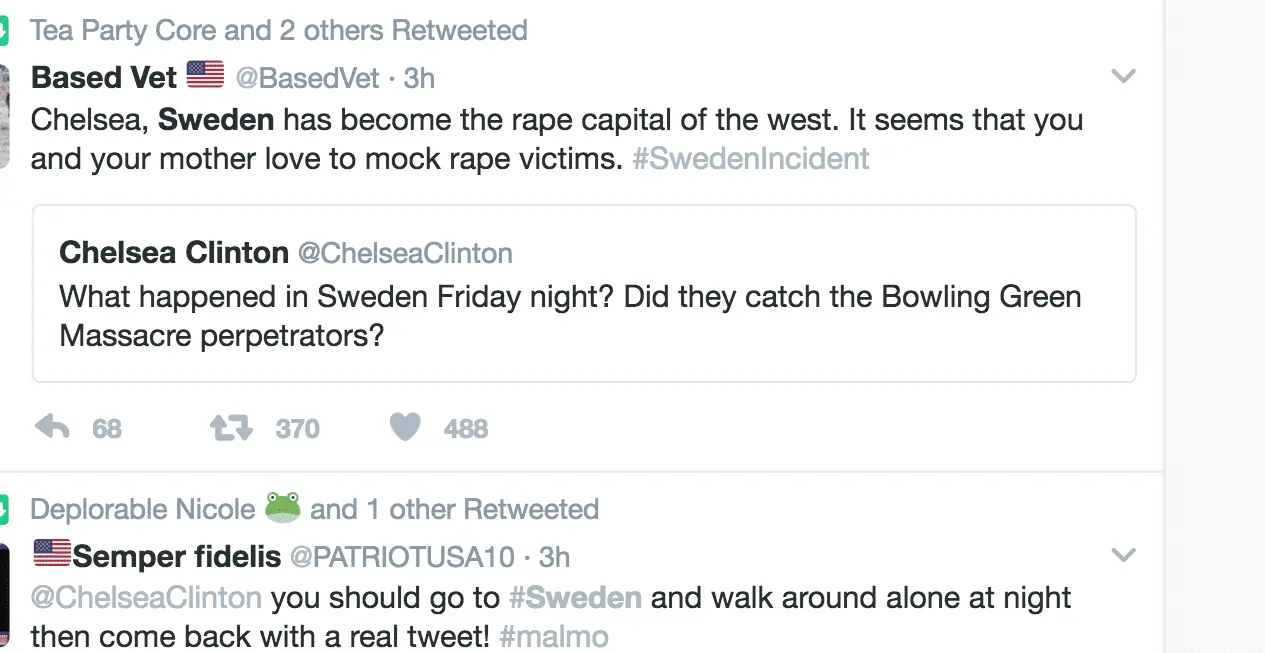Screen dimensions: 1265x653
Task: Open Based Vet tweet options chevron
Action: coord(1124,76)
